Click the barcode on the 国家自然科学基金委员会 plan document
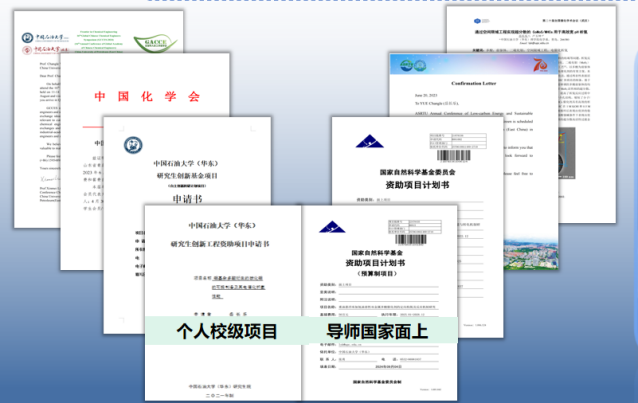Viewport: 638px width, 403px height. click(x=454, y=156)
